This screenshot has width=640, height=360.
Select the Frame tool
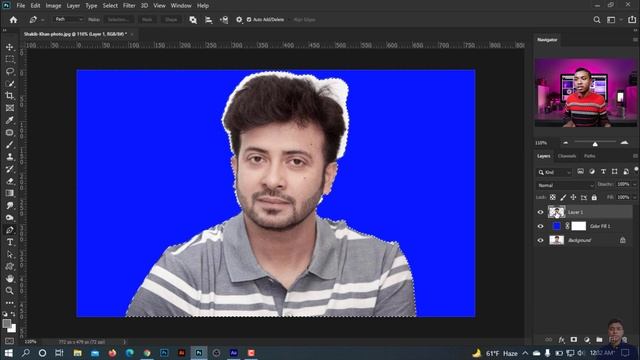point(9,108)
